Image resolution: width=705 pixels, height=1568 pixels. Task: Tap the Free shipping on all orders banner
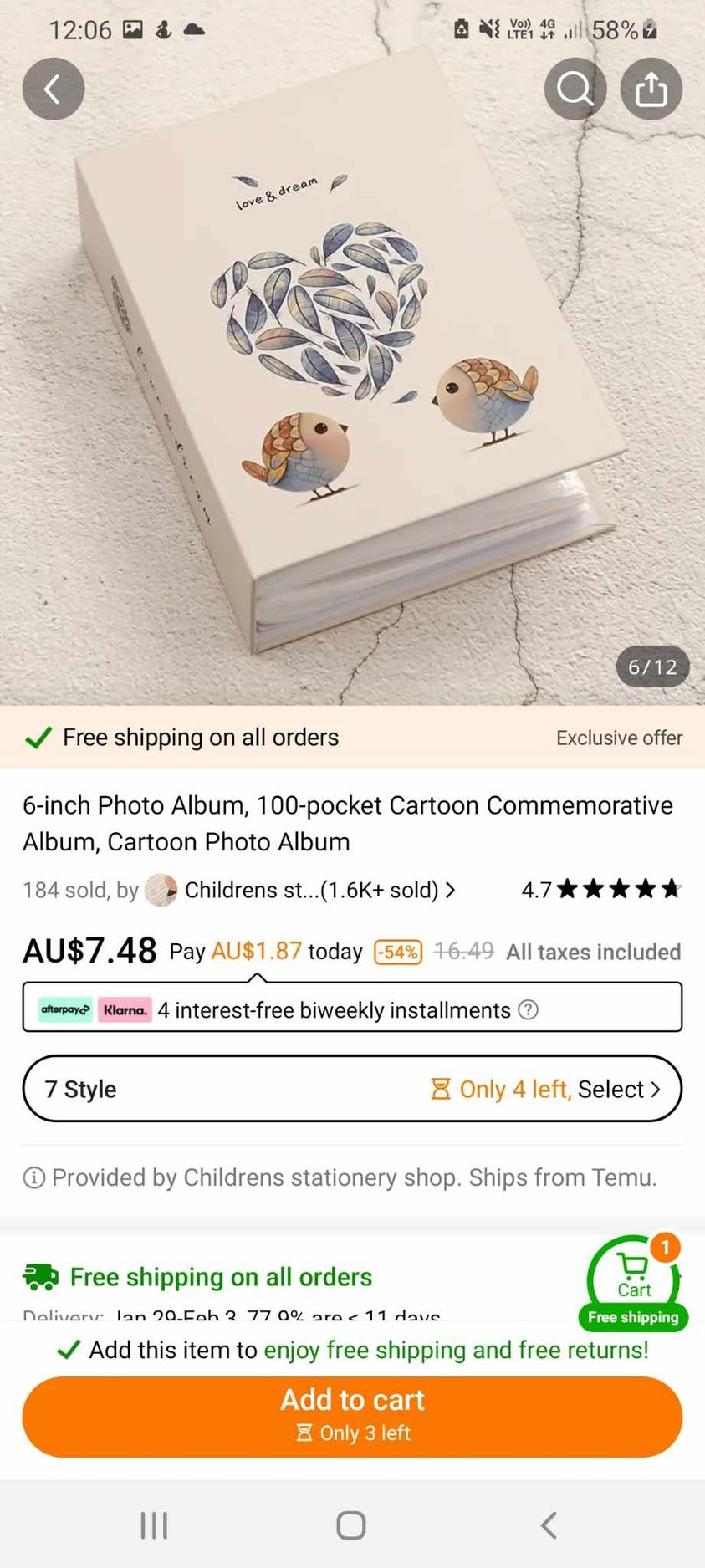pos(352,737)
